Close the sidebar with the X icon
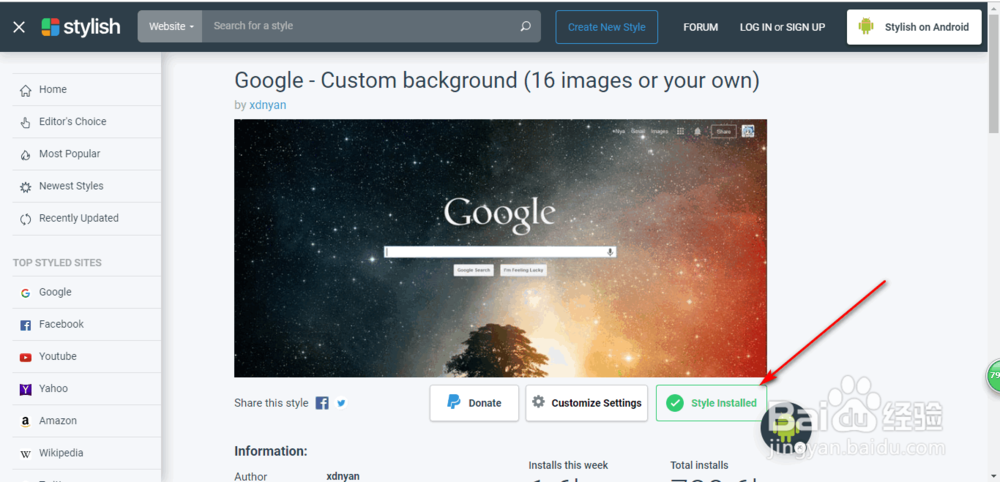 coord(19,27)
